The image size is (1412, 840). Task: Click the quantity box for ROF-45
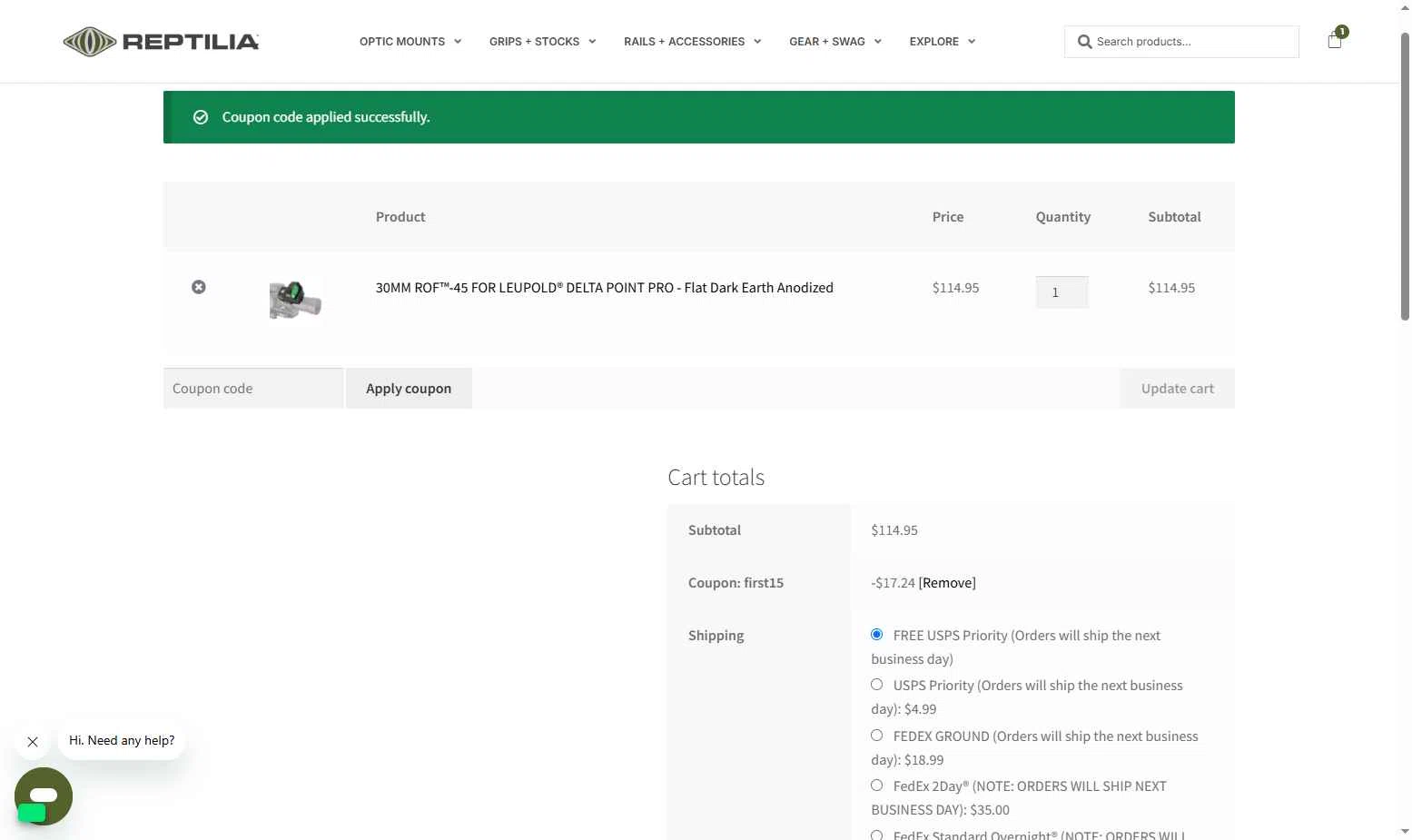pyautogui.click(x=1061, y=292)
